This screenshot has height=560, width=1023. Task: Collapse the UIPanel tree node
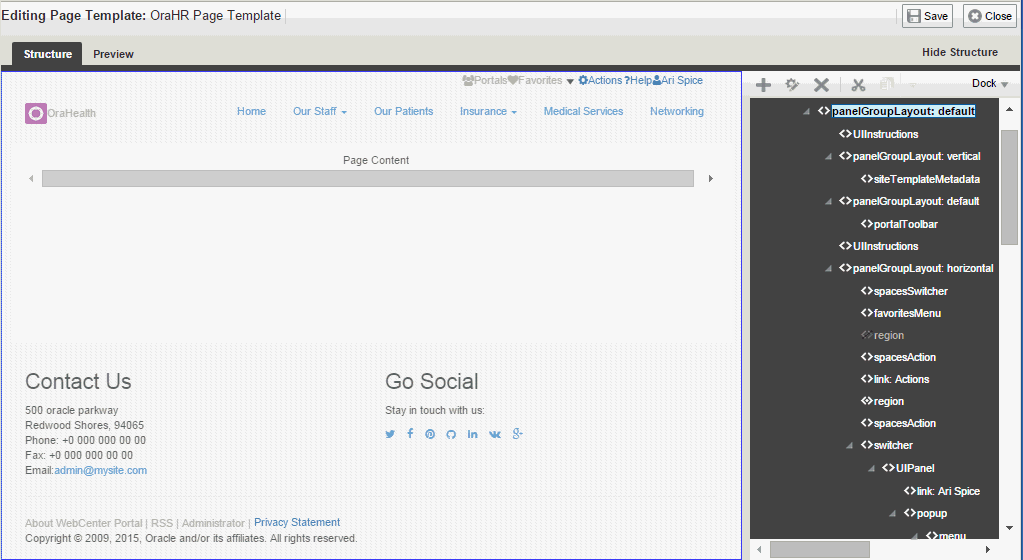tap(871, 469)
